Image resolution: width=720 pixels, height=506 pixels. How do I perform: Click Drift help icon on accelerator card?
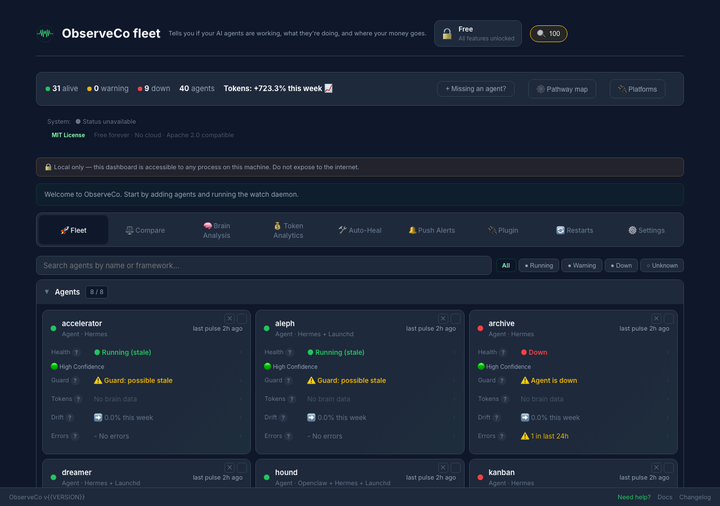pyautogui.click(x=70, y=417)
